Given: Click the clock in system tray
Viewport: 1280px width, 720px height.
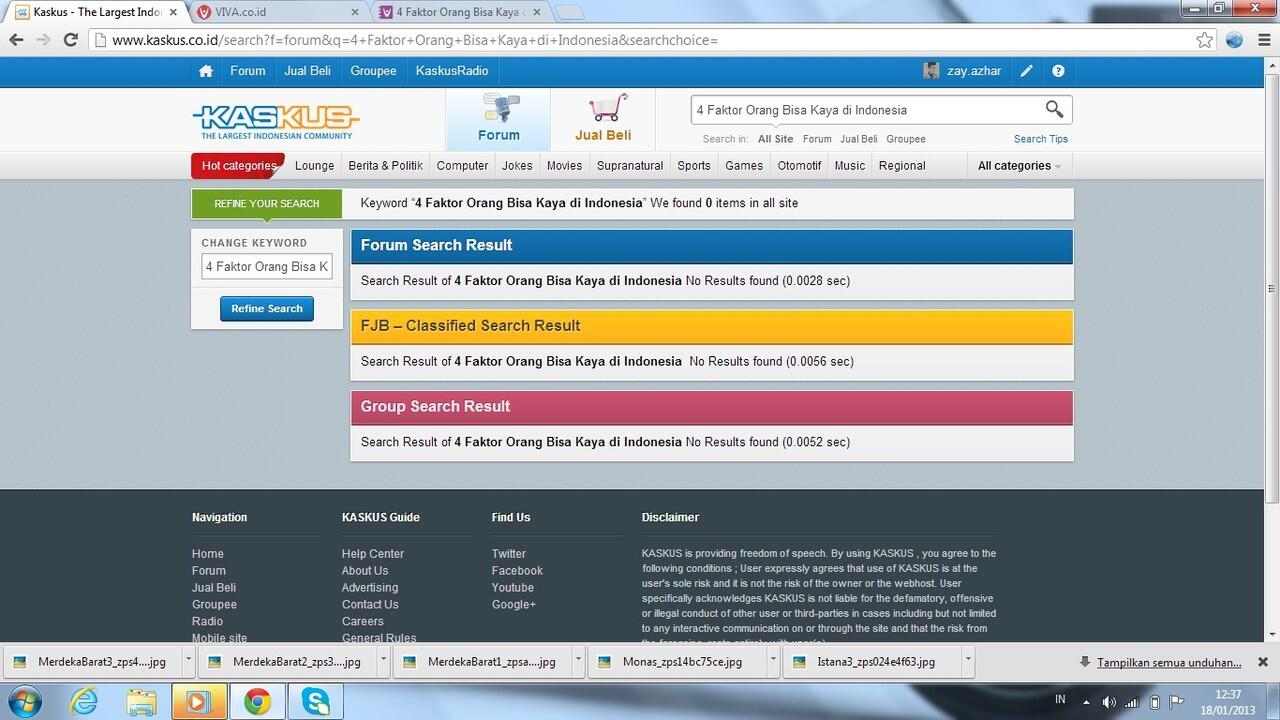Looking at the screenshot, I should coord(1228,702).
